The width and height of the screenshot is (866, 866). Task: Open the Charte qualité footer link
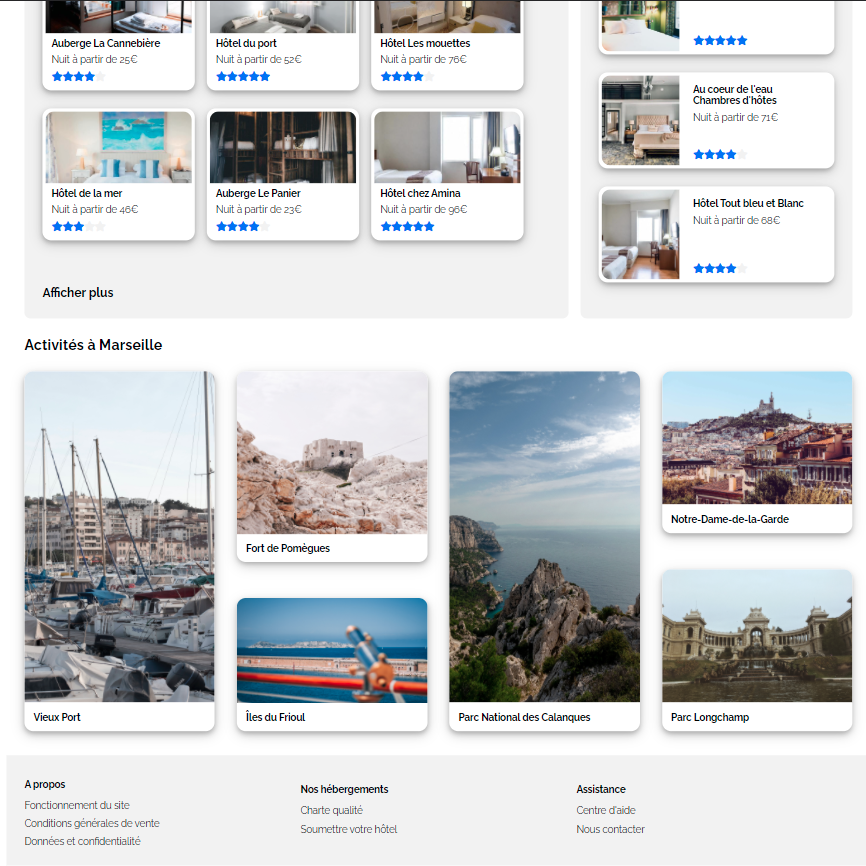click(331, 810)
